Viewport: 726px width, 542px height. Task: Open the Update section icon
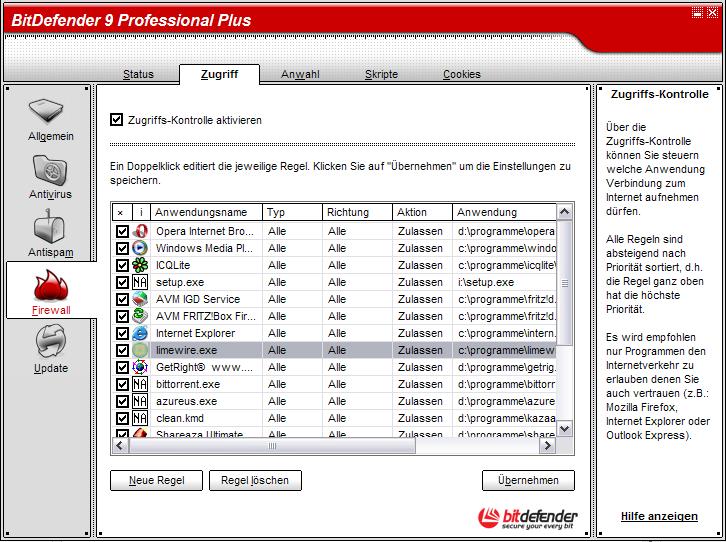pos(51,341)
